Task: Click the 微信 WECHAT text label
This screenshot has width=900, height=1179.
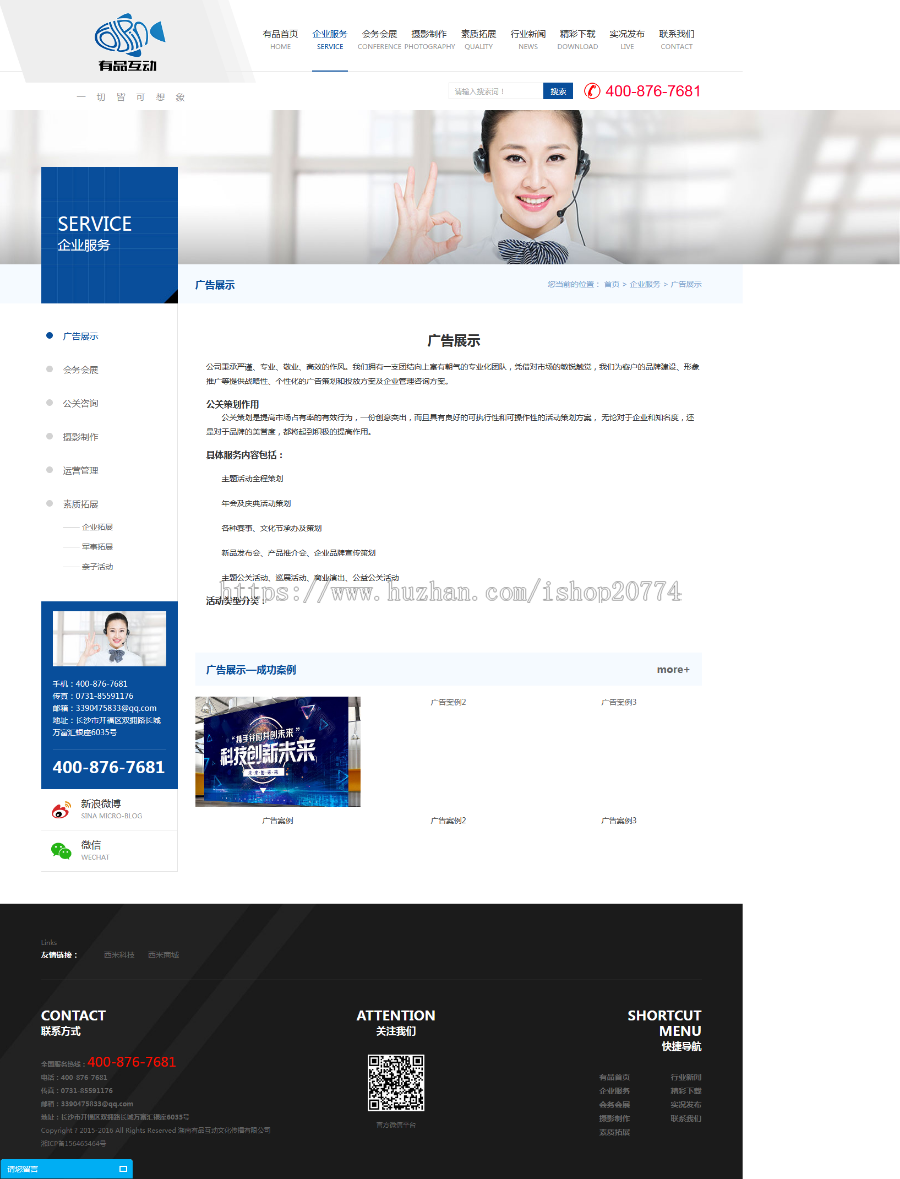Action: [x=95, y=850]
